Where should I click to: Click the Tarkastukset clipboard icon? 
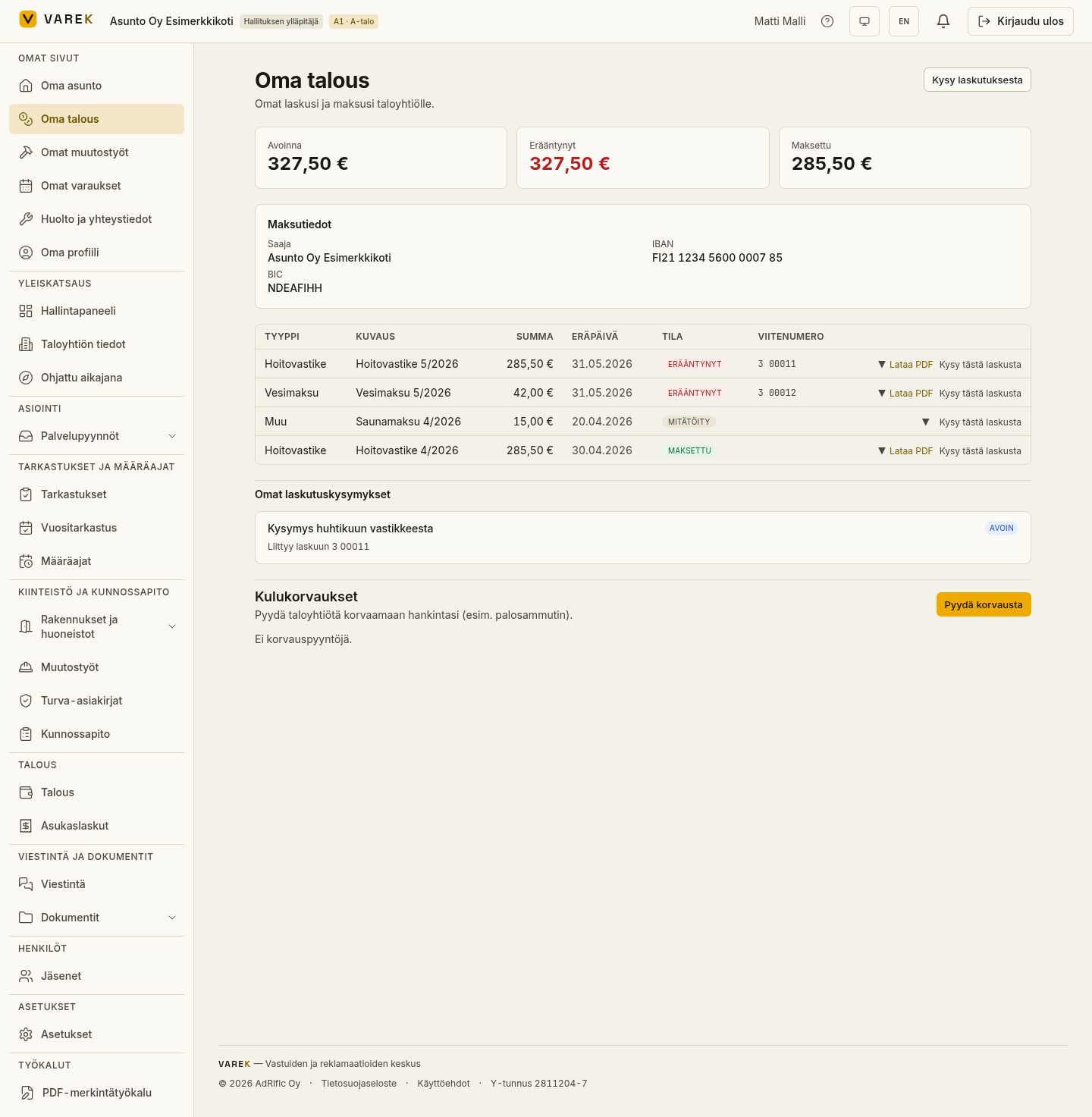(x=26, y=494)
